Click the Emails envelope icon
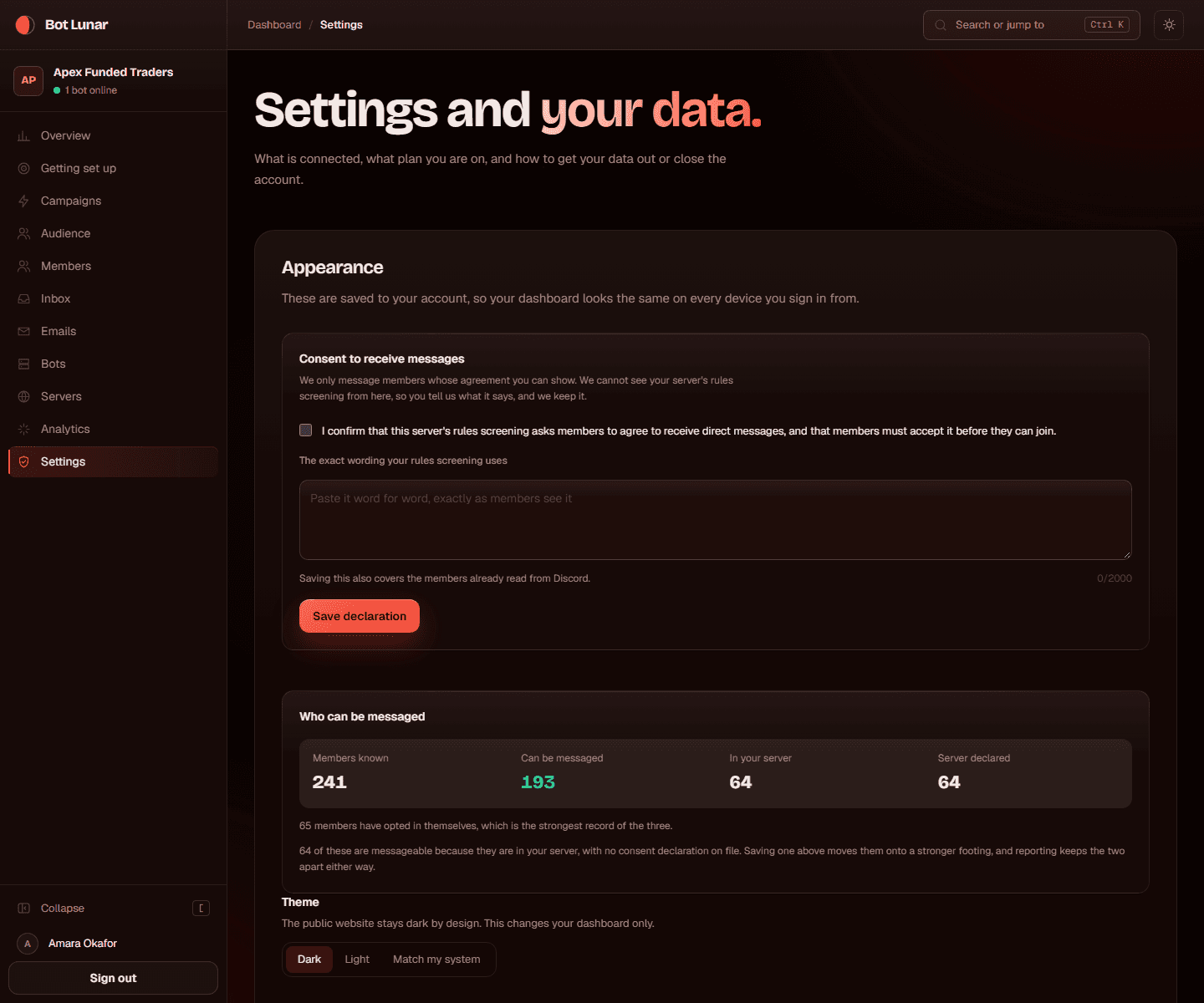The width and height of the screenshot is (1204, 1003). tap(23, 331)
